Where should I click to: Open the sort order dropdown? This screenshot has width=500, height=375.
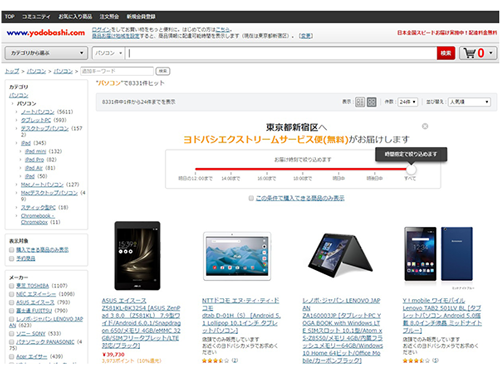pyautogui.click(x=469, y=102)
